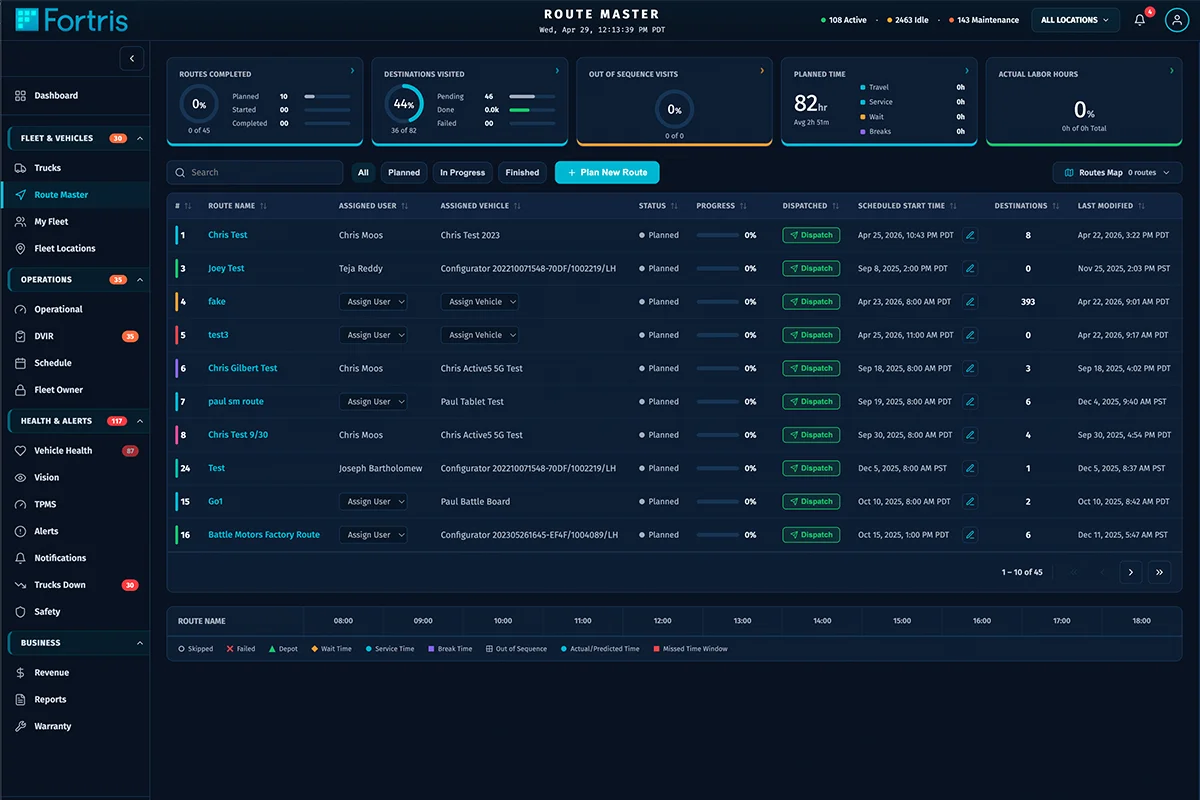Sort by the Destinations column arrows
The image size is (1200, 800).
click(1055, 206)
